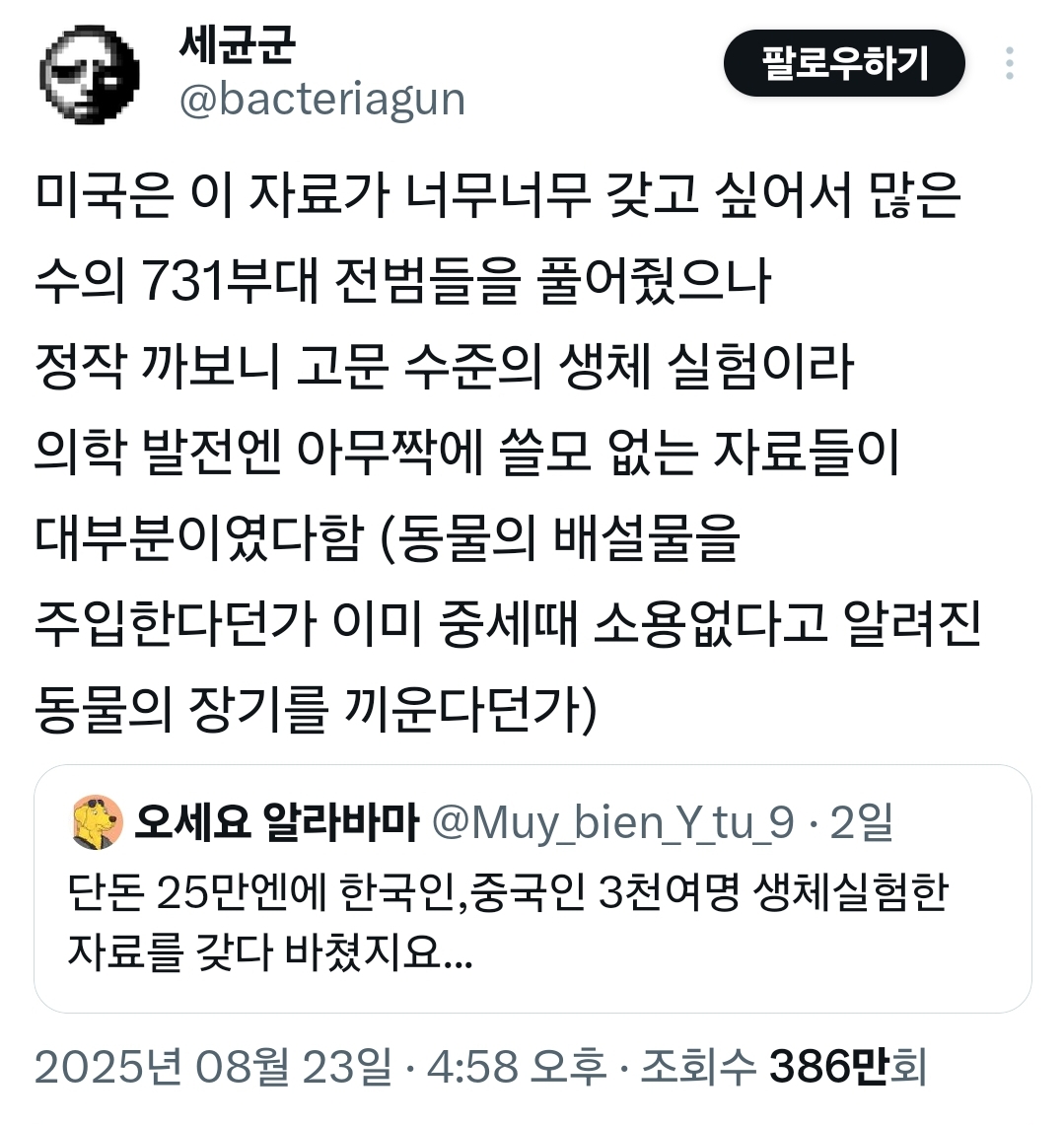Image resolution: width=1064 pixels, height=1125 pixels.
Task: Select the main tweet text about 731부대
Action: tap(508, 452)
